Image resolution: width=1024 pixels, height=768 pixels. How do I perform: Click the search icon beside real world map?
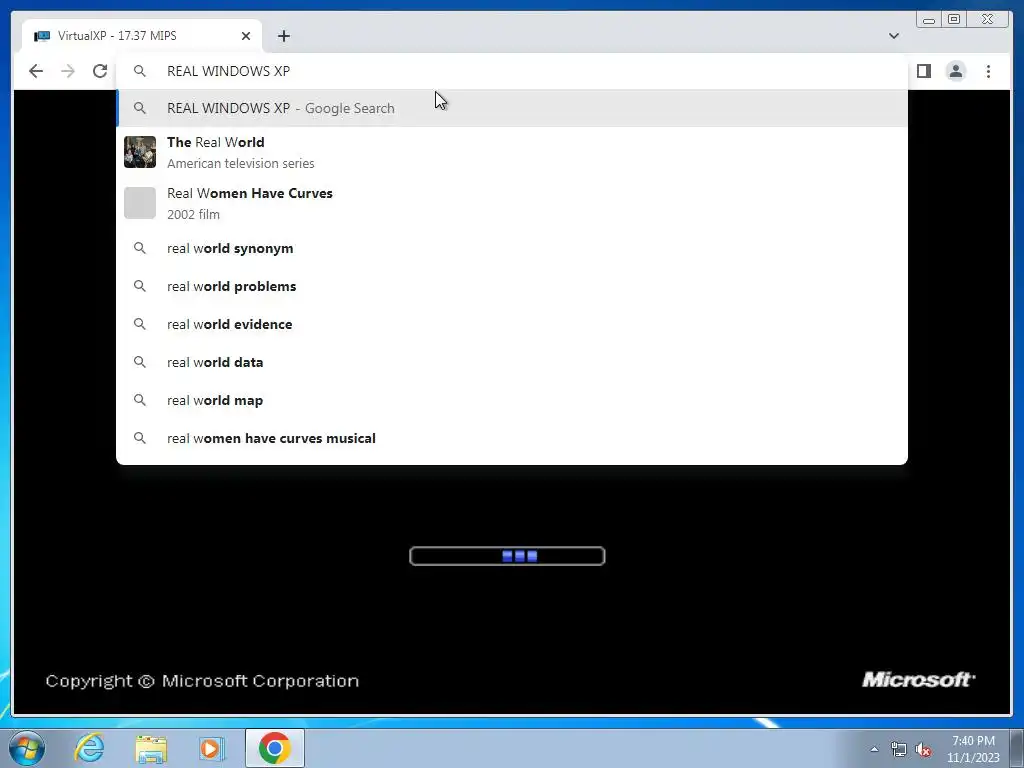(x=140, y=400)
